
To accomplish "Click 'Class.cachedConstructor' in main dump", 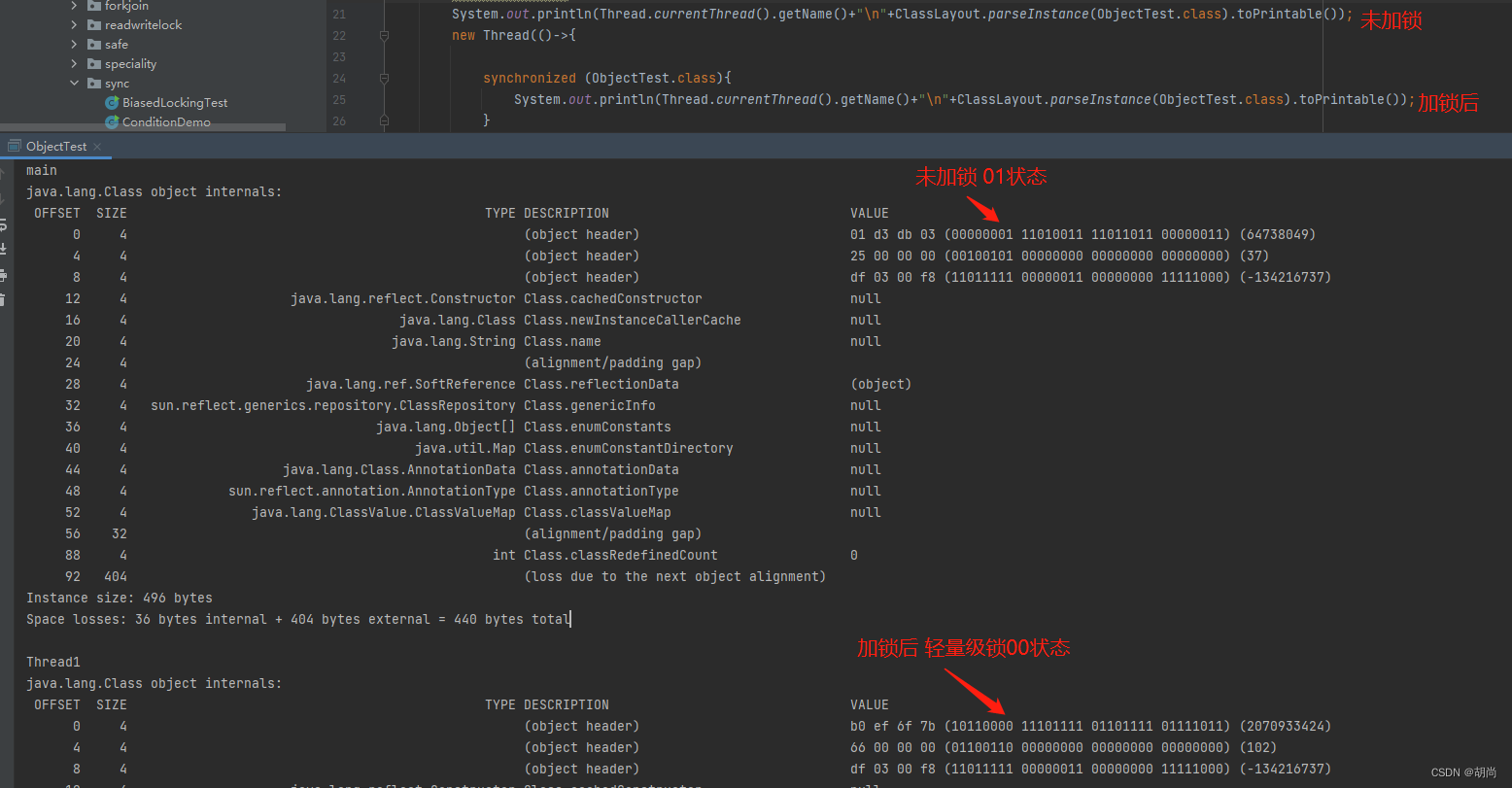I will (x=613, y=298).
